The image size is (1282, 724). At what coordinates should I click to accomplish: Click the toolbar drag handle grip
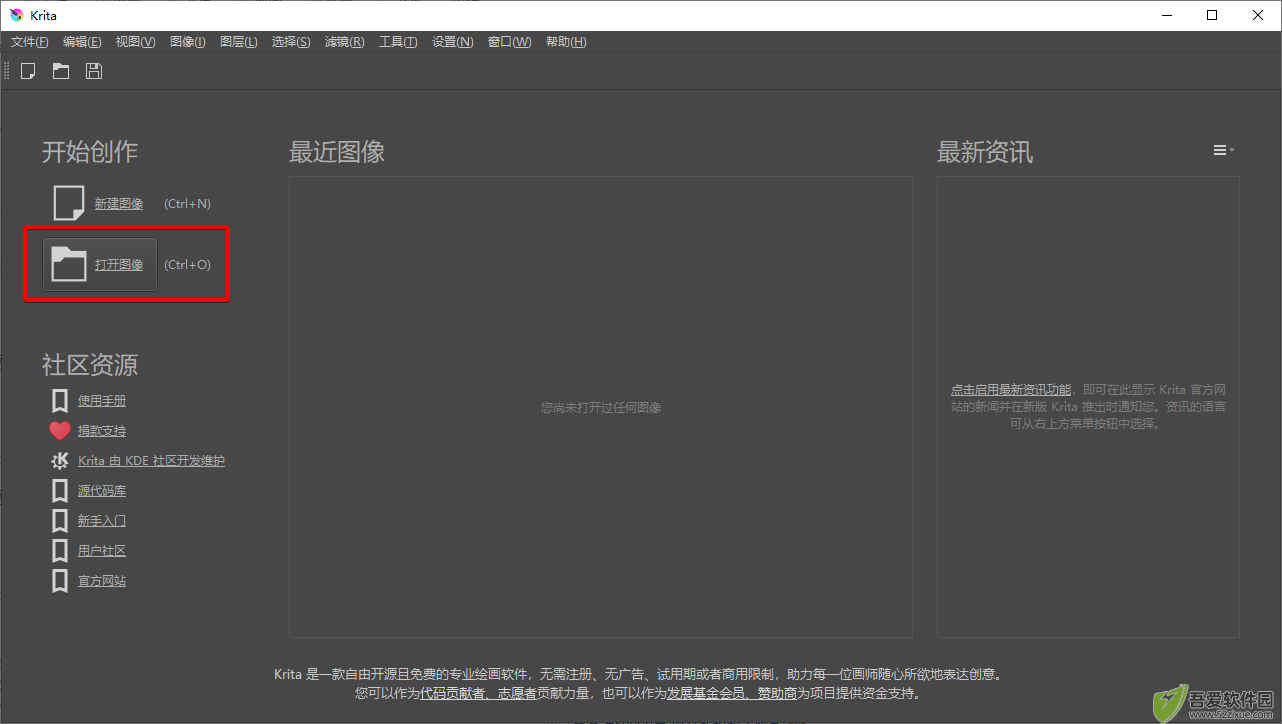(6, 71)
